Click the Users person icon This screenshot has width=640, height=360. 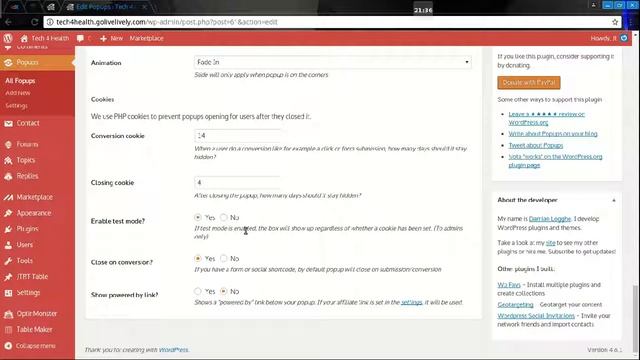tap(8, 245)
